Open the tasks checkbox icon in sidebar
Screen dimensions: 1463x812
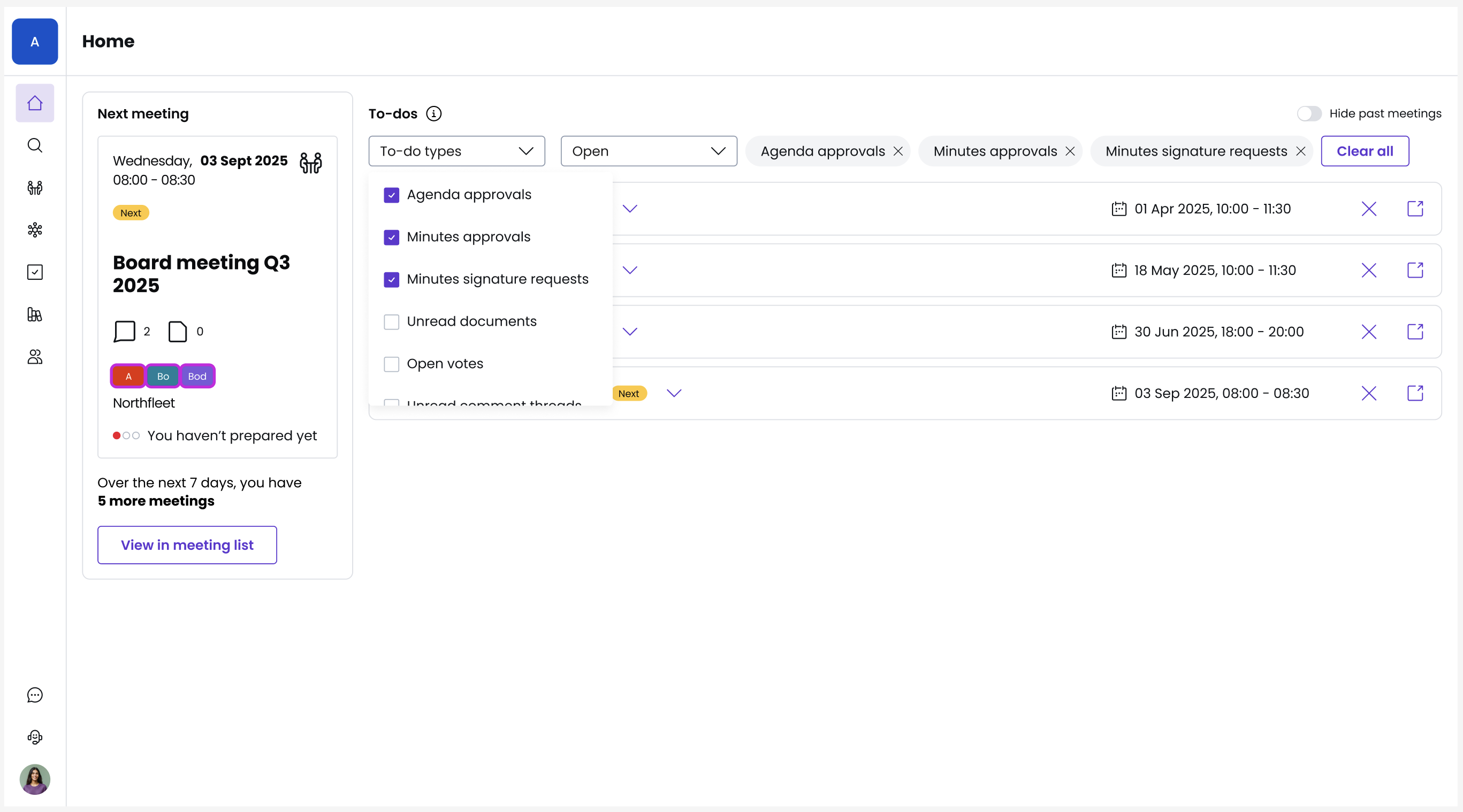[x=35, y=272]
